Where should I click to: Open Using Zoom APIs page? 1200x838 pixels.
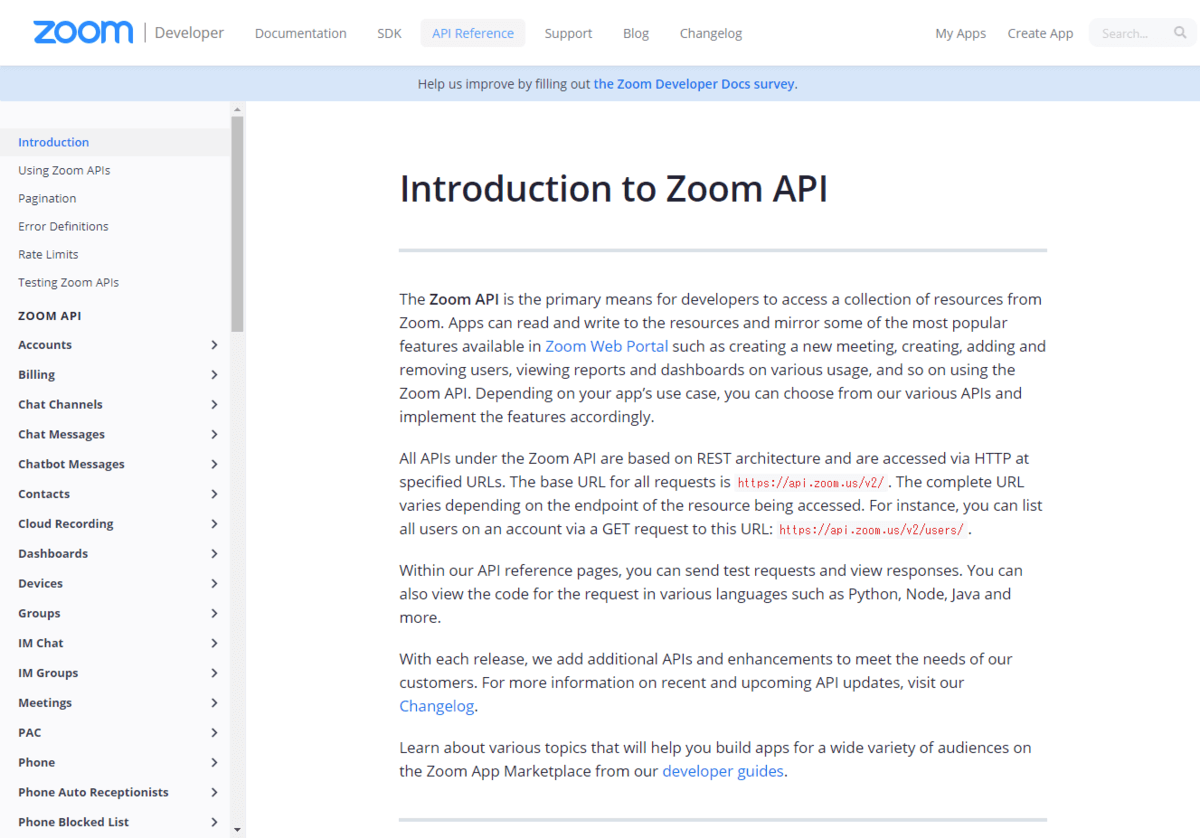[x=64, y=170]
